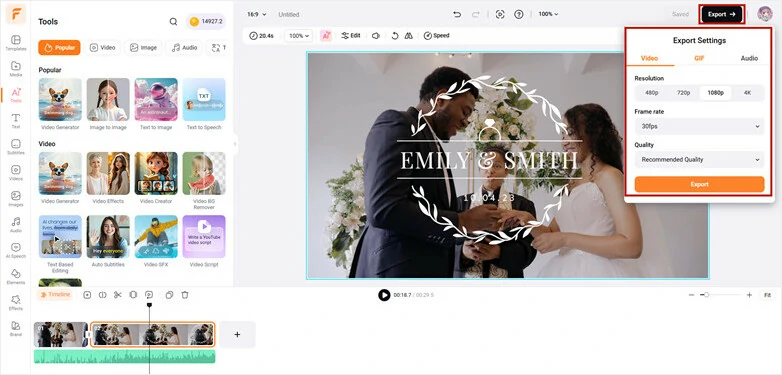Image resolution: width=782 pixels, height=375 pixels.
Task: Click the screen record icon in top bar
Action: click(500, 14)
